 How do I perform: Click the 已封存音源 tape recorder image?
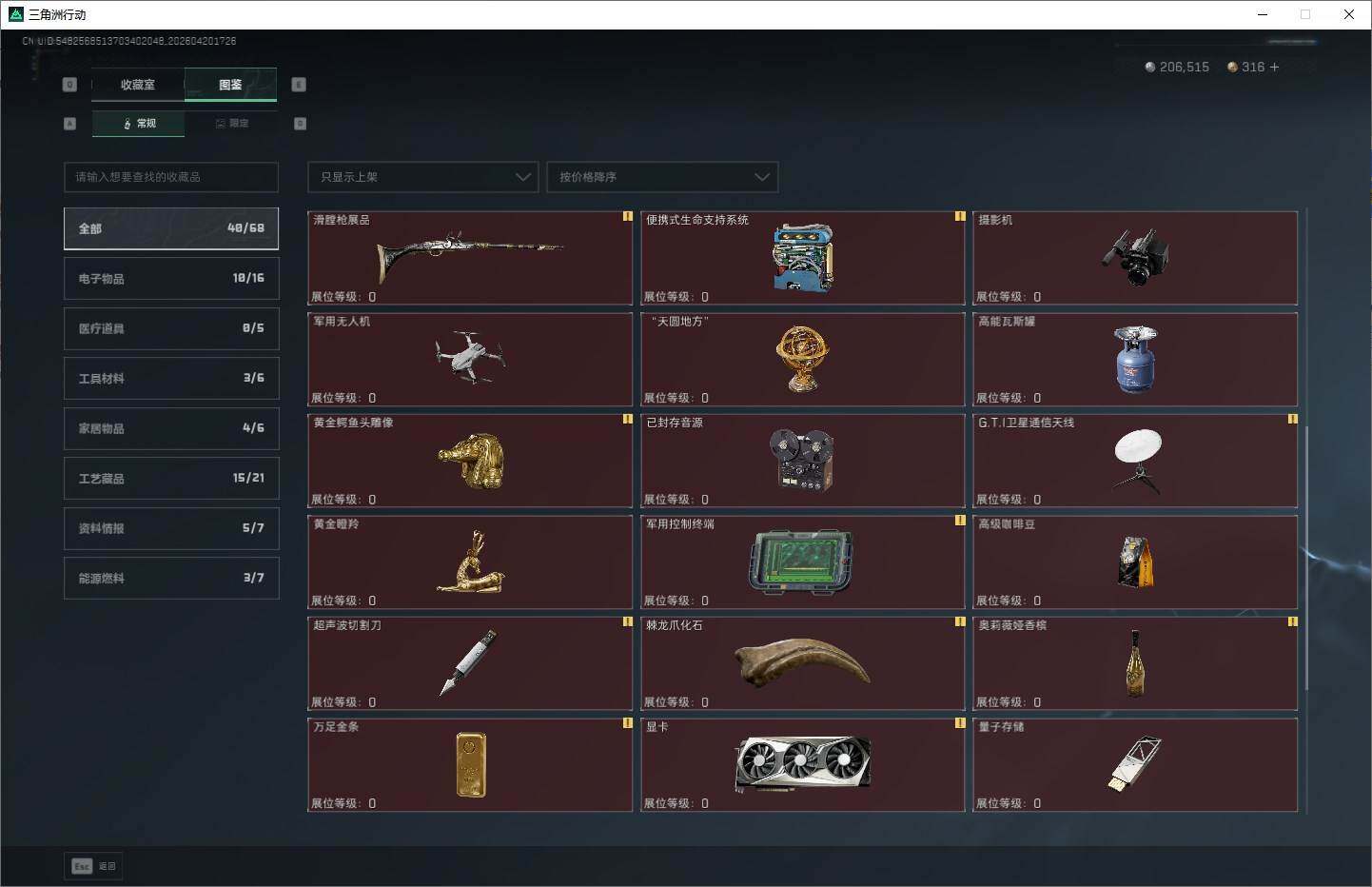tap(802, 460)
